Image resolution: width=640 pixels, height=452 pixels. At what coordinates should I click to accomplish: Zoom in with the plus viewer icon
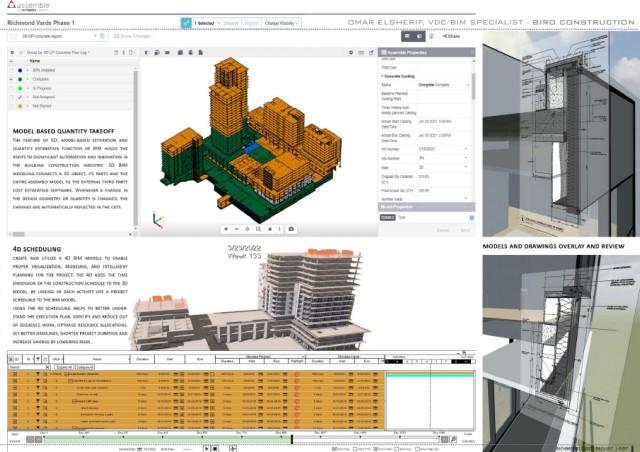(226, 229)
